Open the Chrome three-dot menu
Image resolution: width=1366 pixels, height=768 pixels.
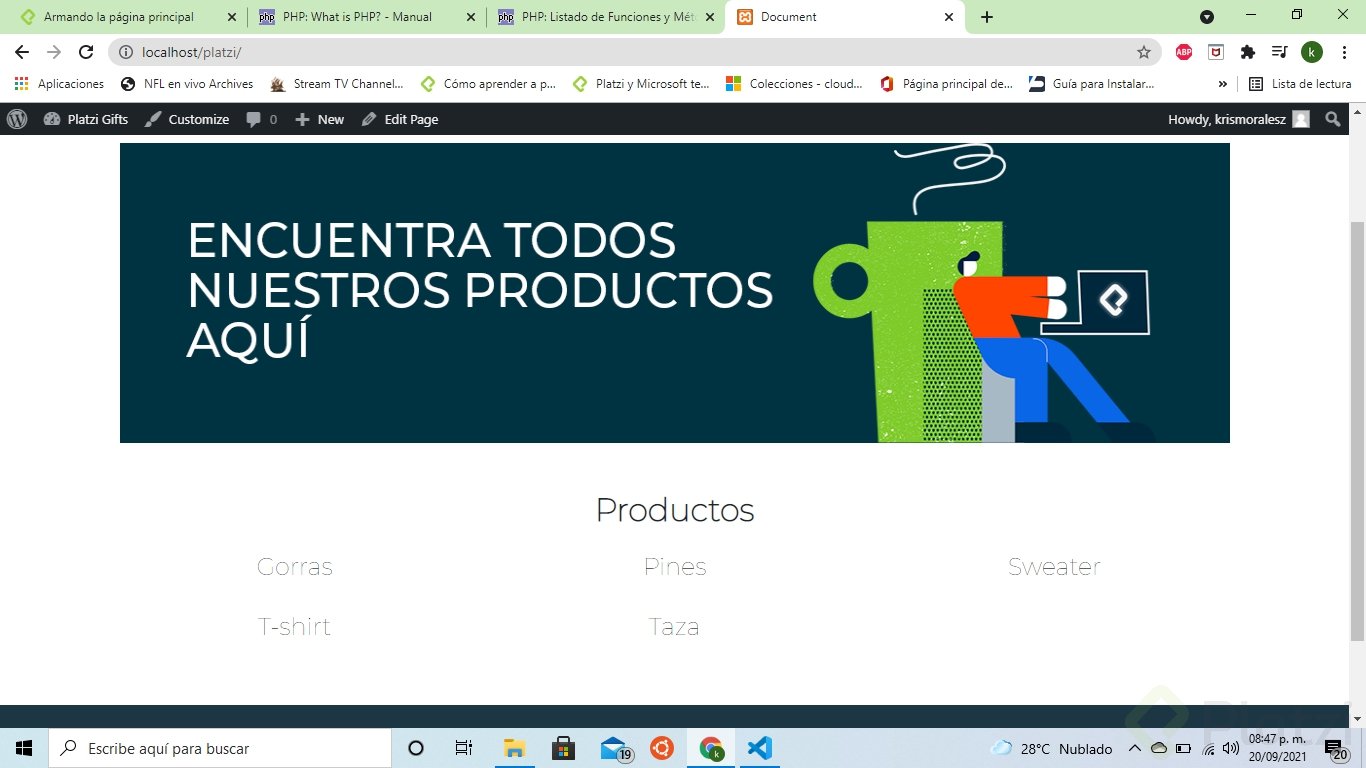[x=1344, y=52]
